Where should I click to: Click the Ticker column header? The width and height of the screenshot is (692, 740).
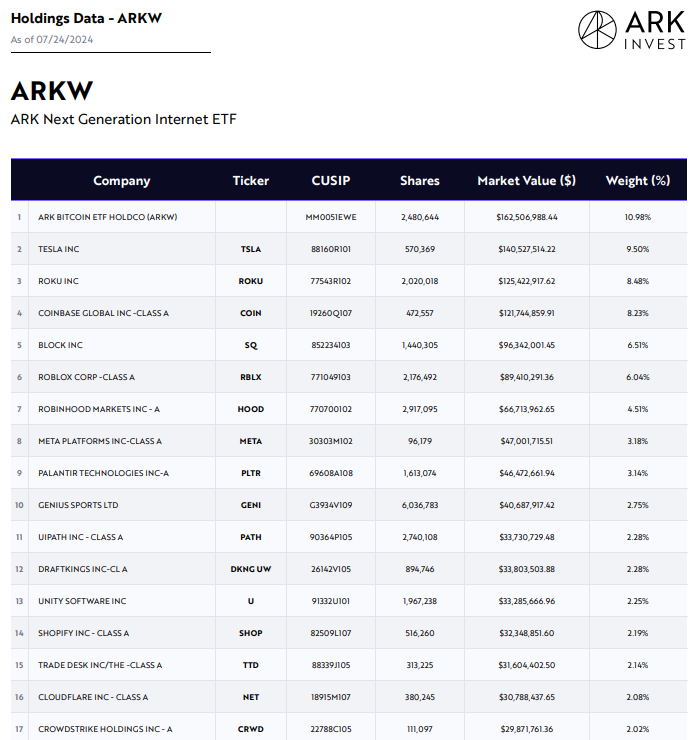(251, 181)
